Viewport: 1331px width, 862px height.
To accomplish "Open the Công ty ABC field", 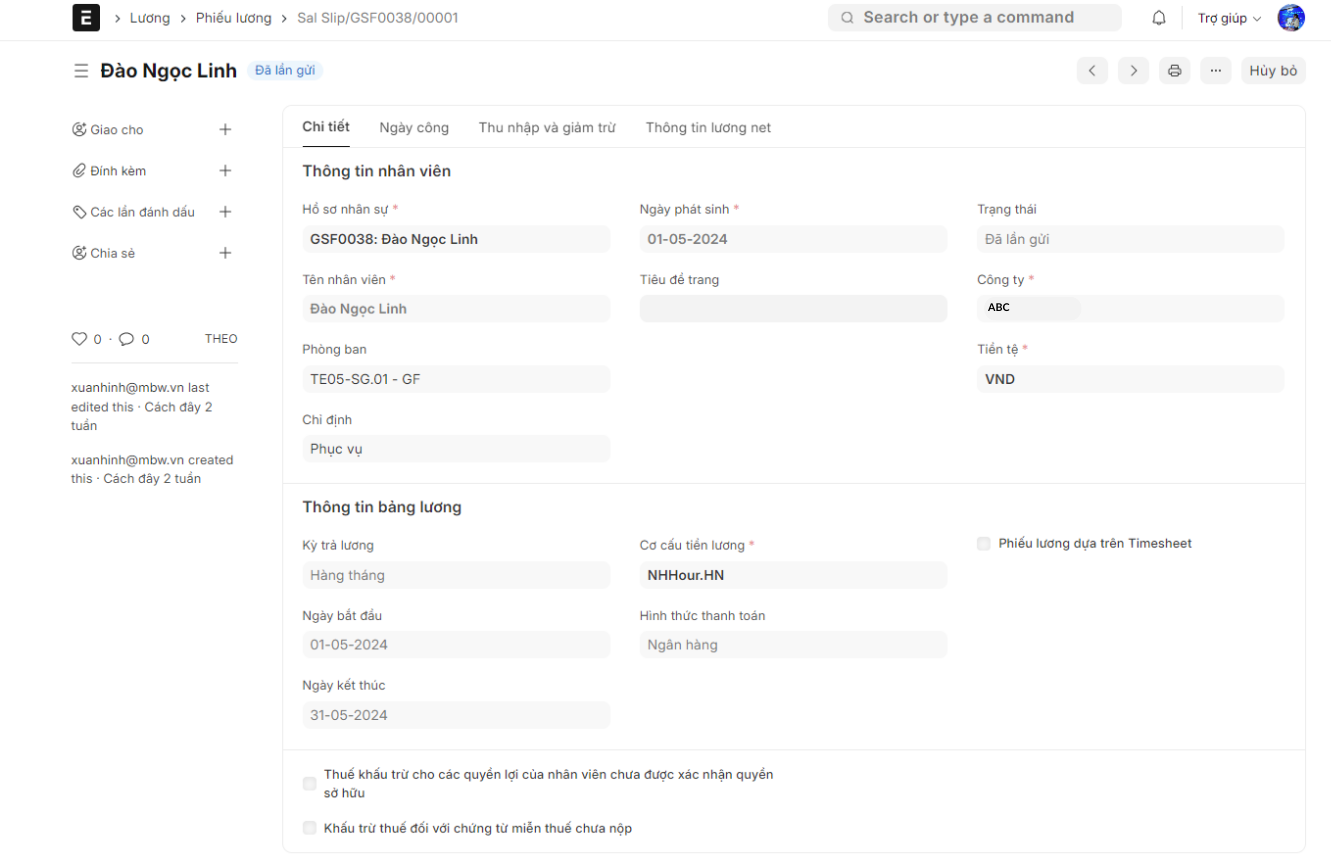I will (1130, 308).
